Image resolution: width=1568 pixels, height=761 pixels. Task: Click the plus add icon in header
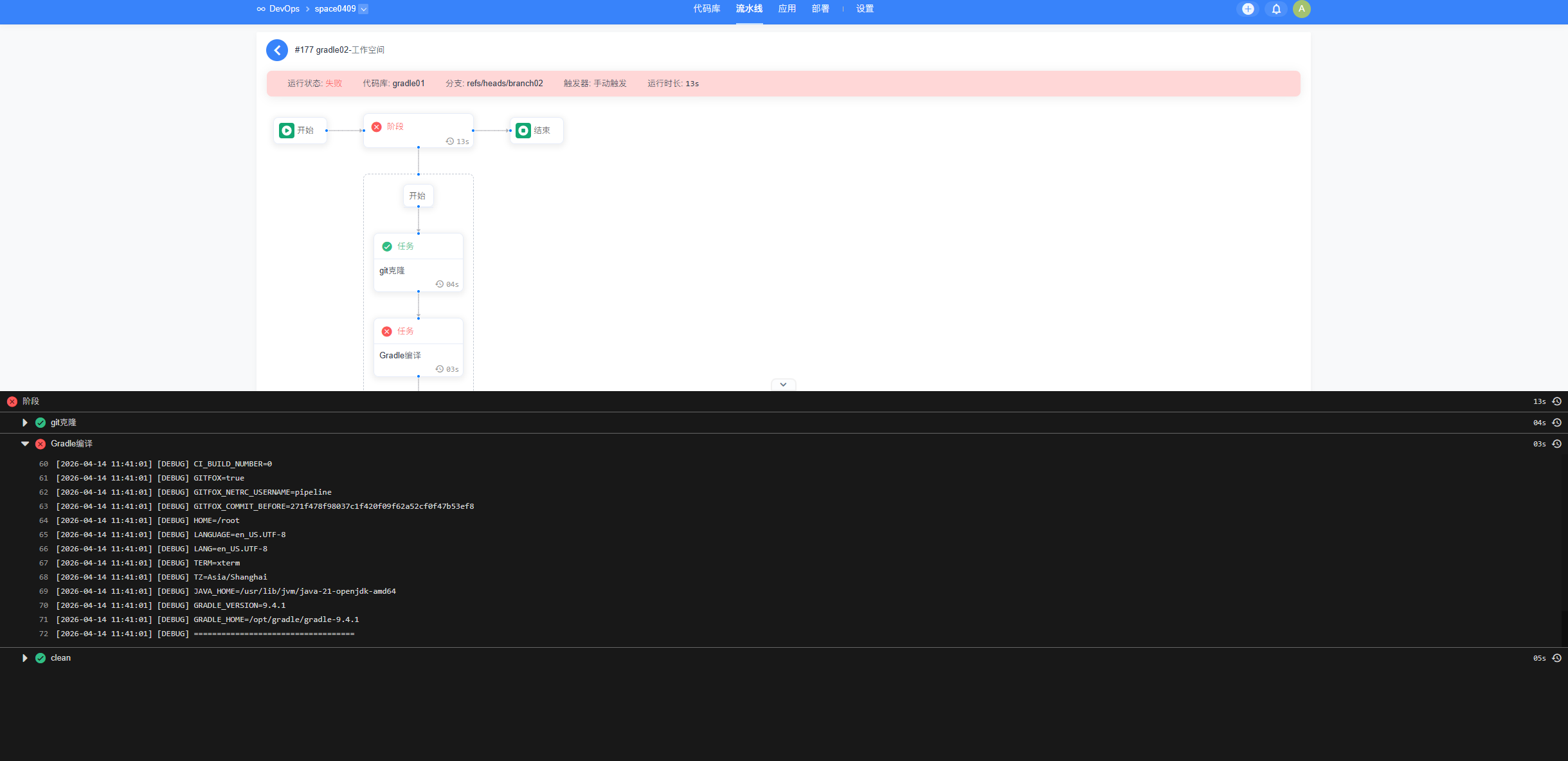click(1248, 9)
